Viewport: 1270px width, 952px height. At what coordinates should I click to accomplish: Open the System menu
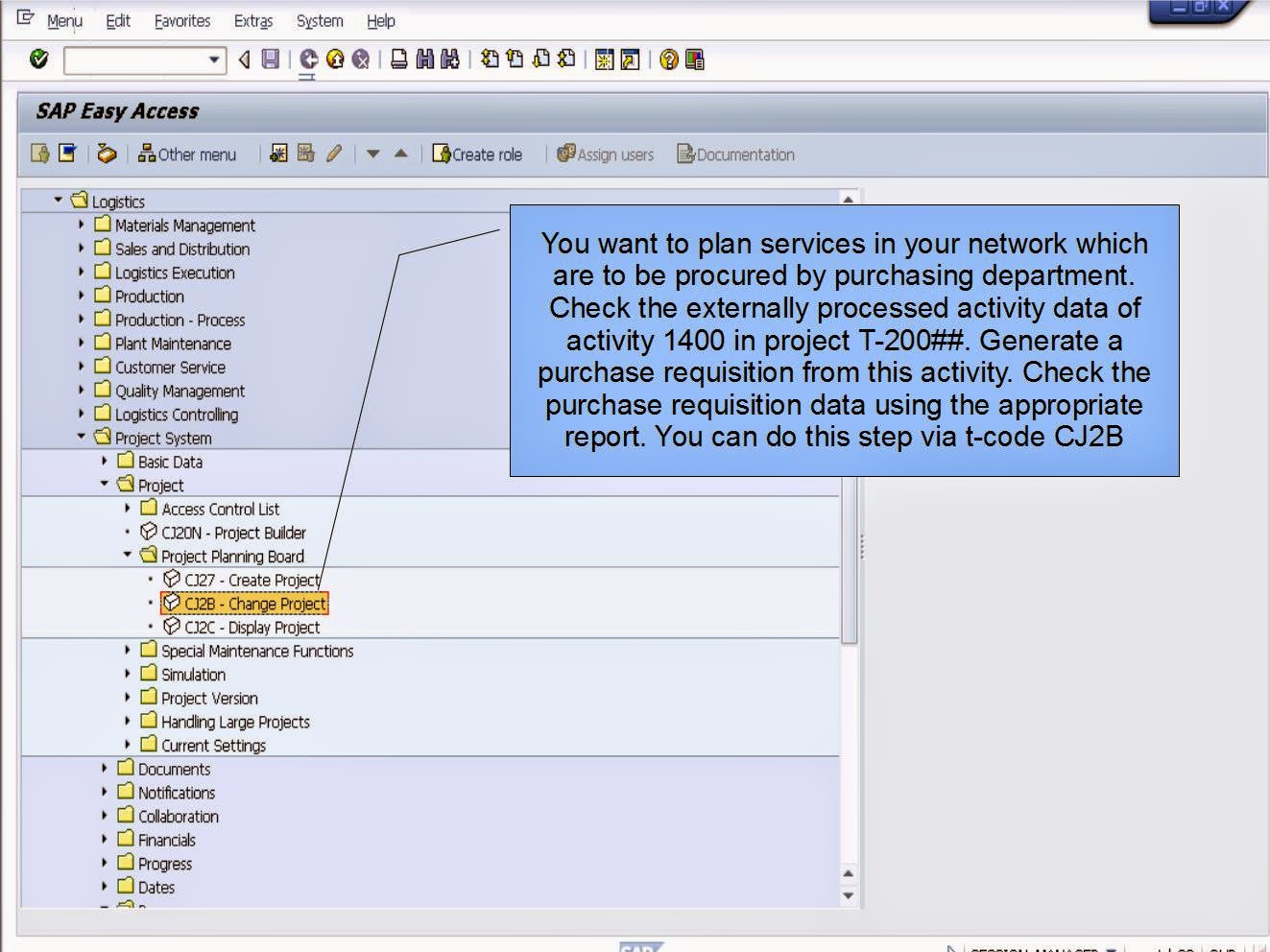click(x=319, y=20)
